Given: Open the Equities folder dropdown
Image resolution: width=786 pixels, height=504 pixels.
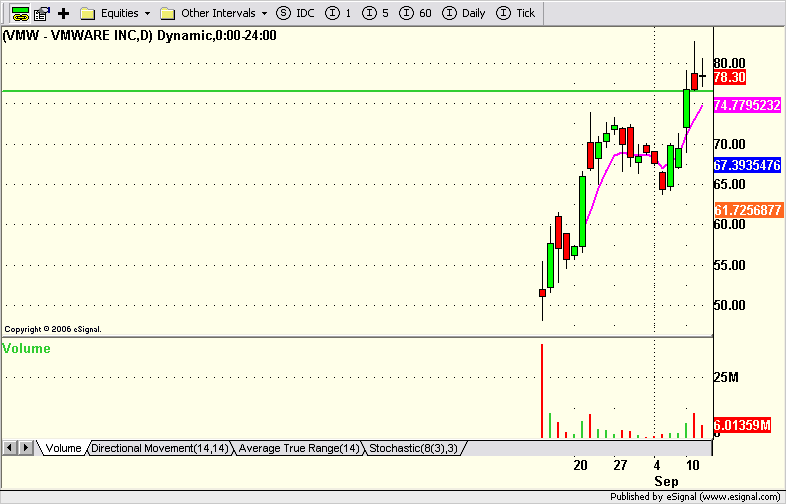Looking at the screenshot, I should click(x=116, y=14).
